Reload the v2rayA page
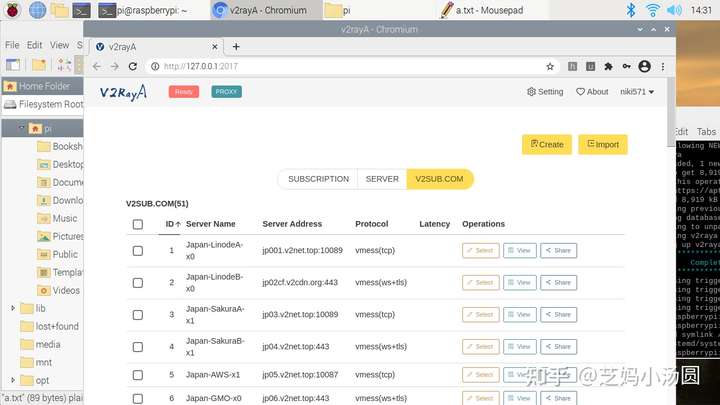 [x=133, y=67]
